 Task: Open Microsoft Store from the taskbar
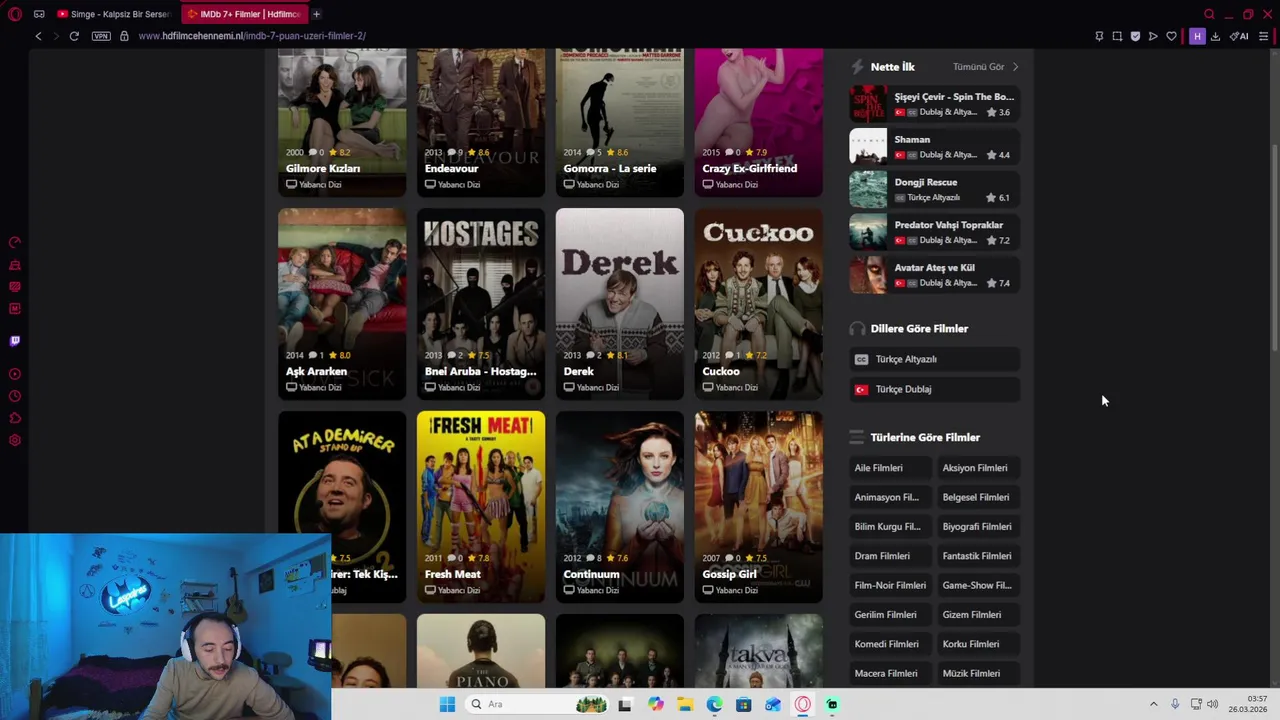[743, 704]
